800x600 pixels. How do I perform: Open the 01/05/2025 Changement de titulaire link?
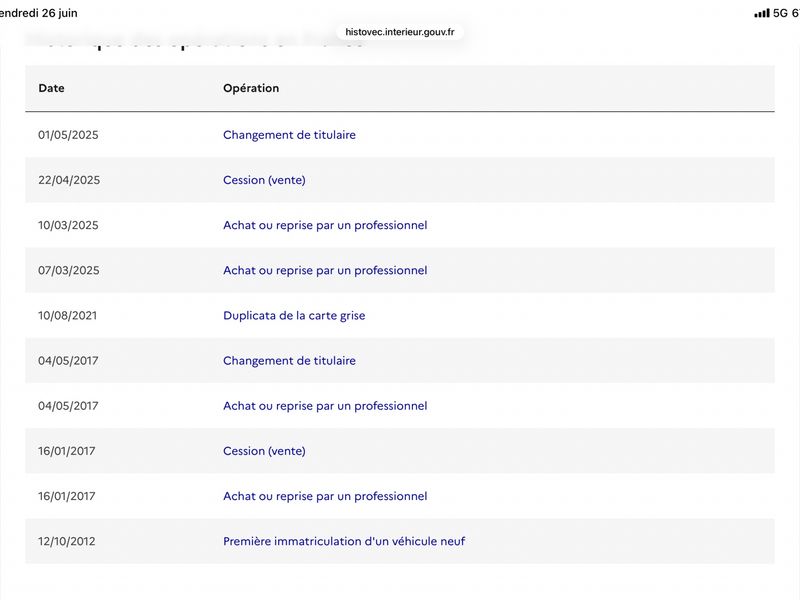[289, 135]
